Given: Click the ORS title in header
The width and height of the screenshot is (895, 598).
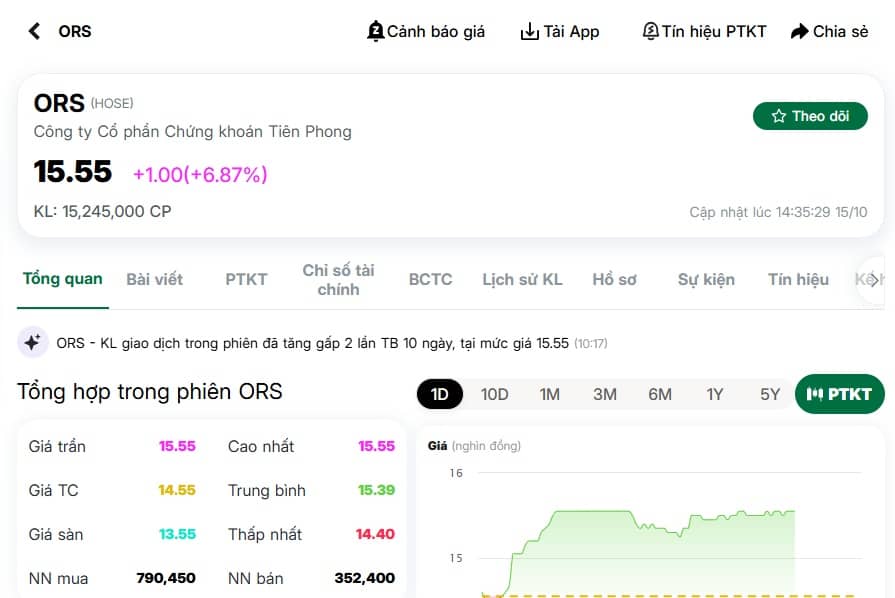Looking at the screenshot, I should 75,31.
